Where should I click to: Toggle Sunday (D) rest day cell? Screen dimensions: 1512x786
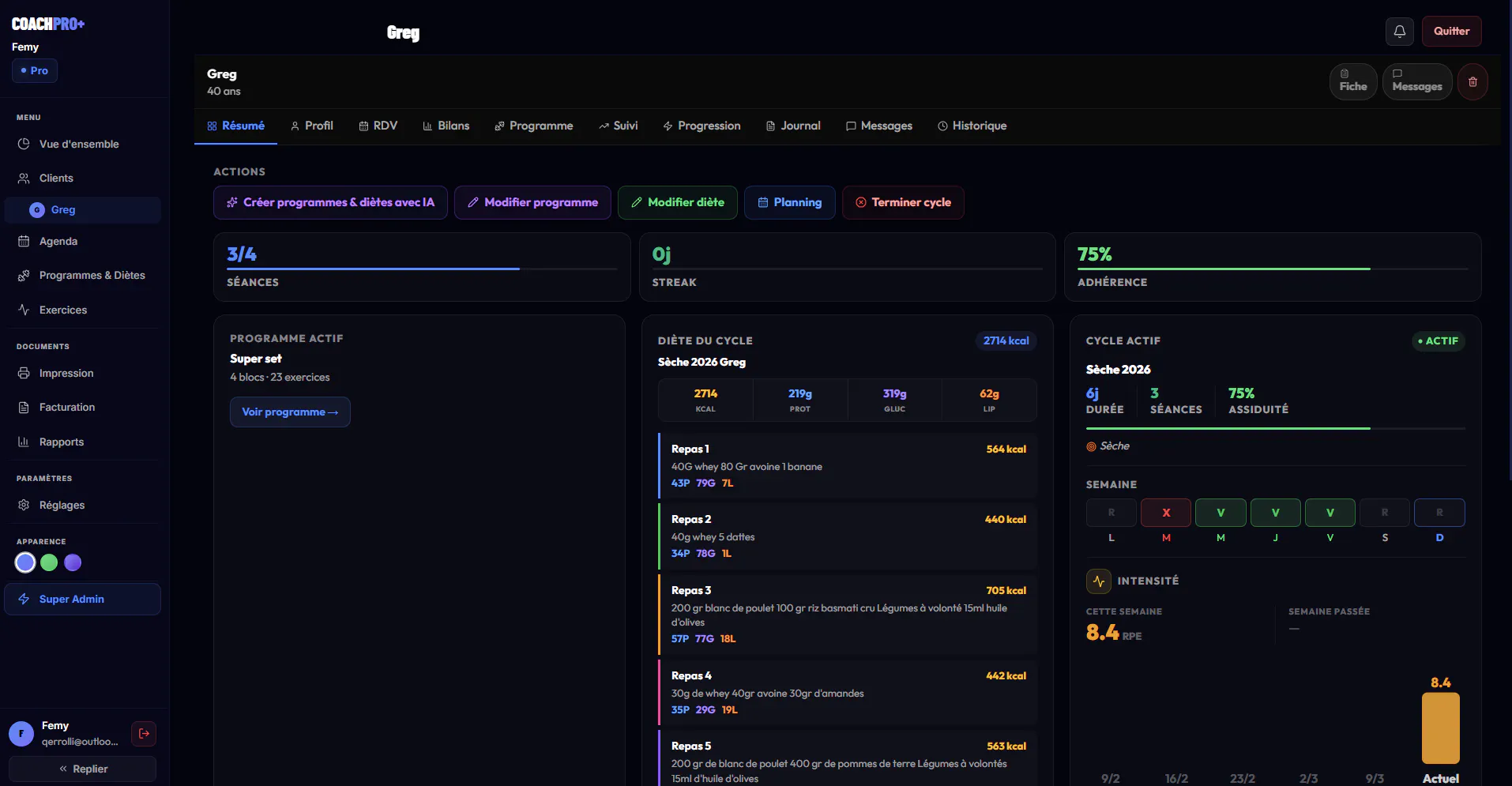pyautogui.click(x=1439, y=513)
